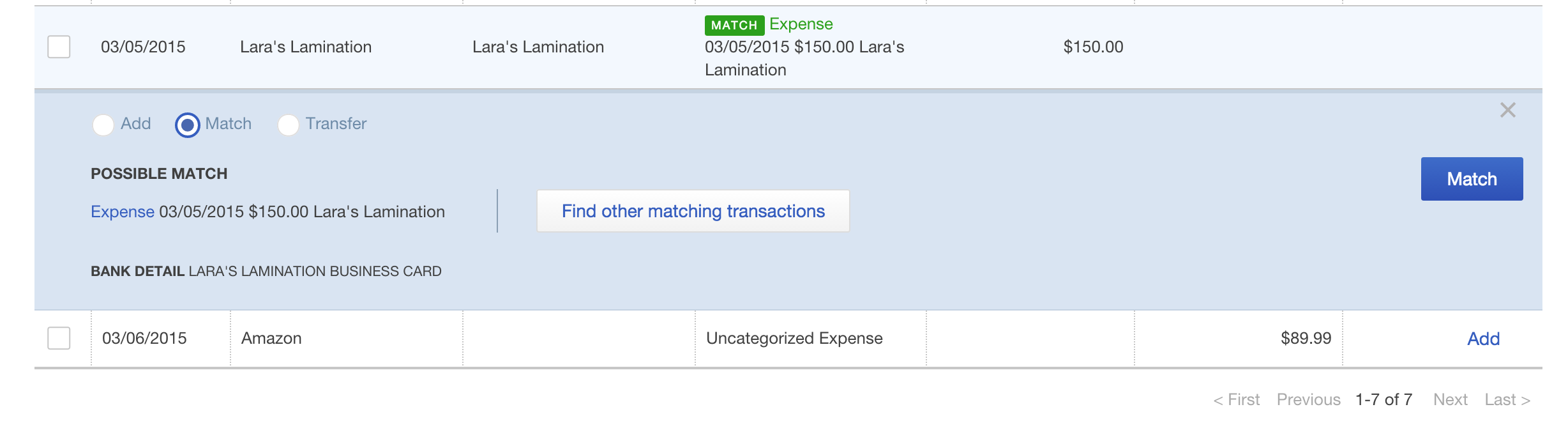
Task: Click the $89.99 amount cell
Action: tap(1306, 338)
